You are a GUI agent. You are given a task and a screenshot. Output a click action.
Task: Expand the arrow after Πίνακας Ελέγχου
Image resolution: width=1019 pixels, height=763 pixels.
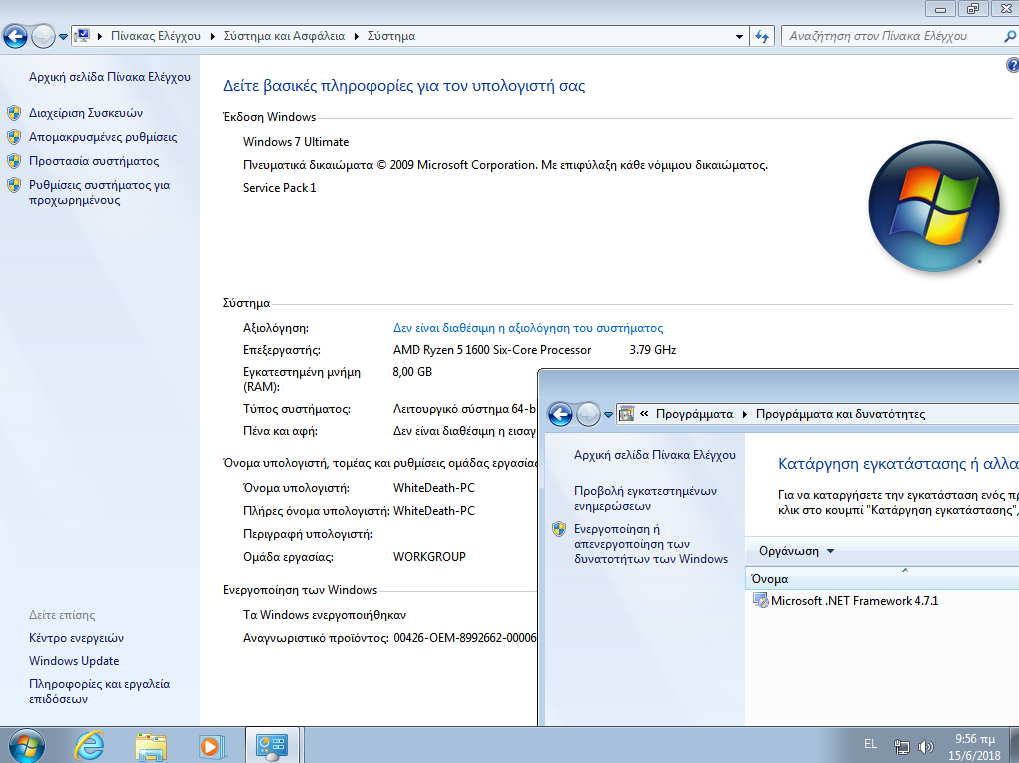click(213, 36)
